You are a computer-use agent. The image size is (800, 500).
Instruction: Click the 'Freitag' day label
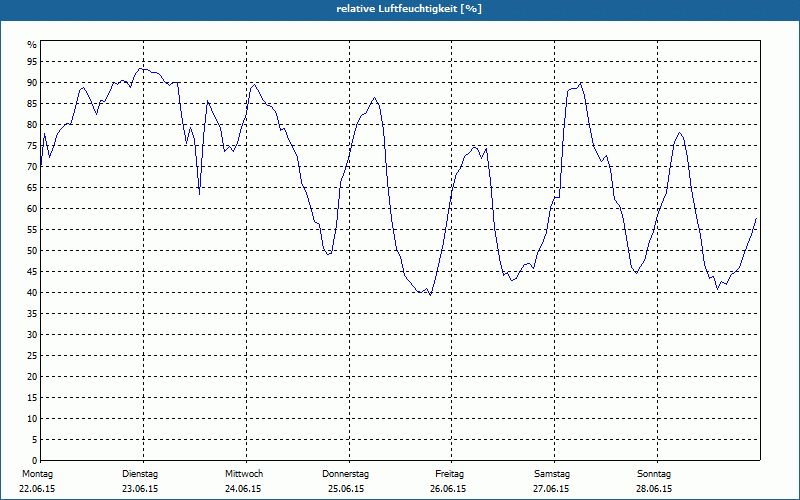pos(449,474)
